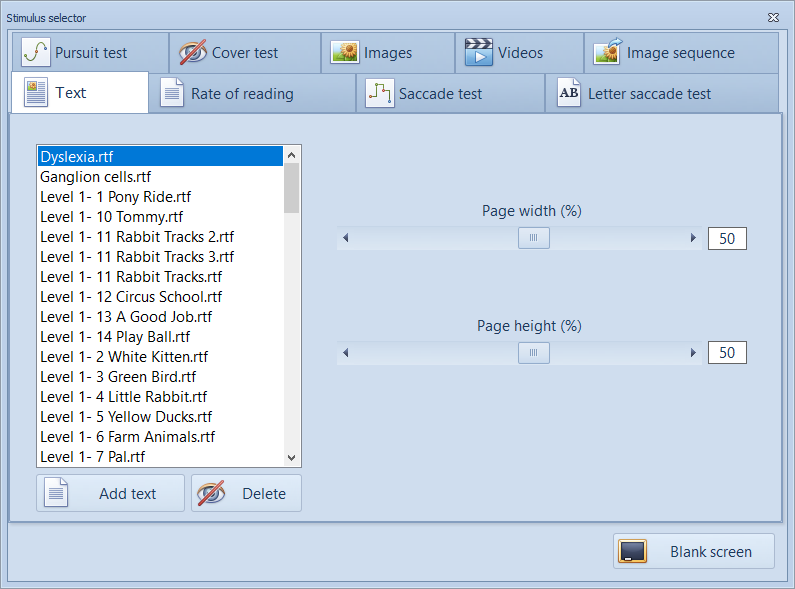This screenshot has width=795, height=589.
Task: Delete the selected text file
Action: coord(246,493)
